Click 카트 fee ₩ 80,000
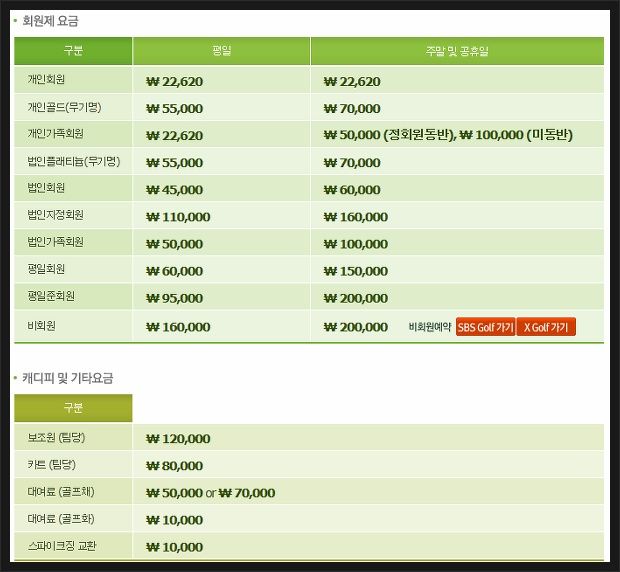Screen dimensions: 620x572 click(x=174, y=466)
